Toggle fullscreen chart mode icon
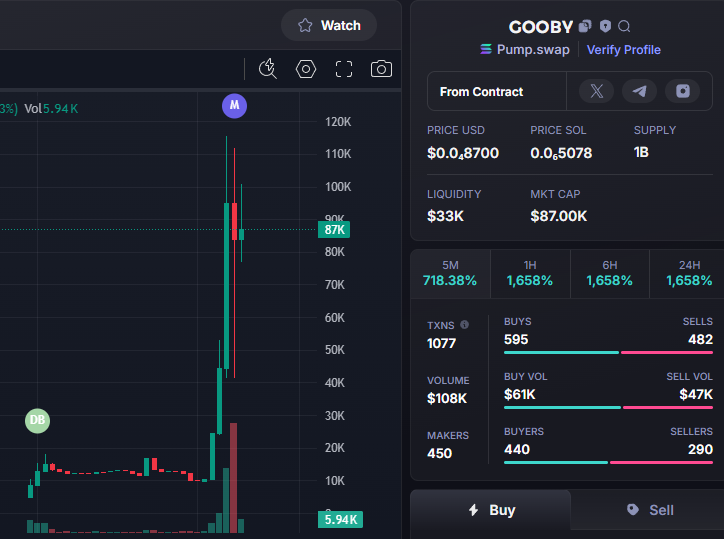This screenshot has height=539, width=724. coord(344,69)
